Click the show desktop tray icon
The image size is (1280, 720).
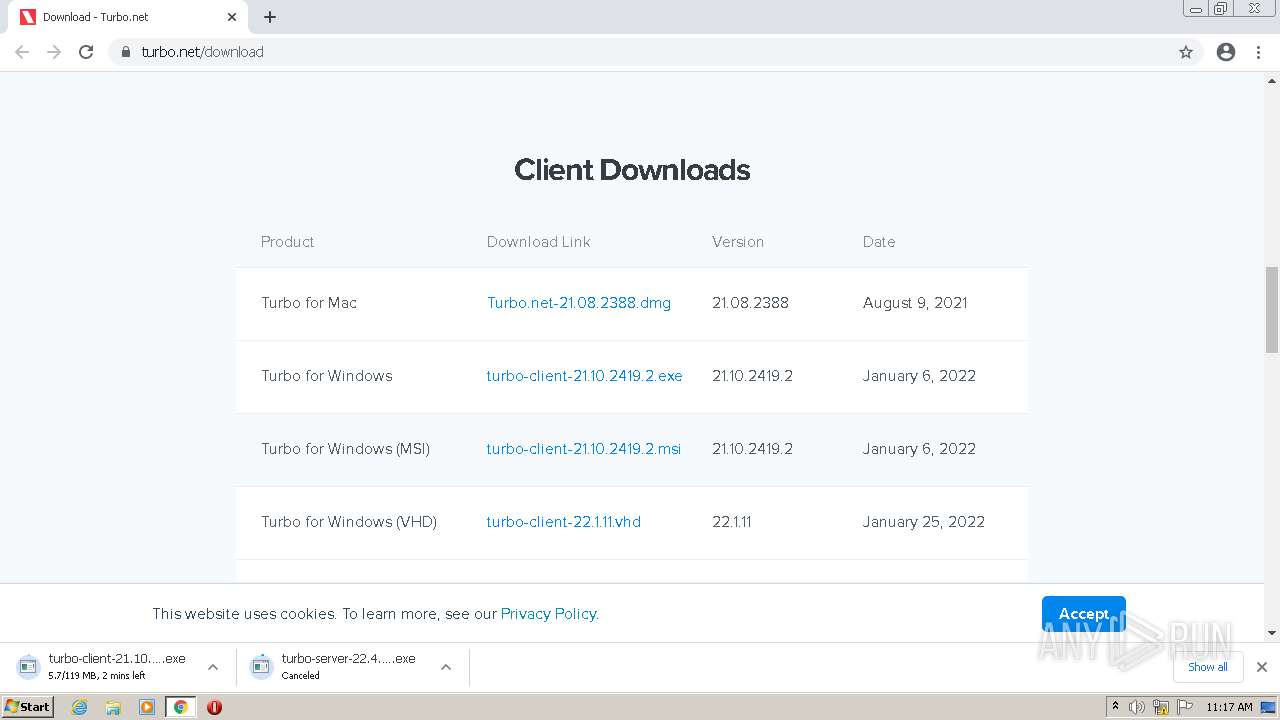coord(1269,707)
